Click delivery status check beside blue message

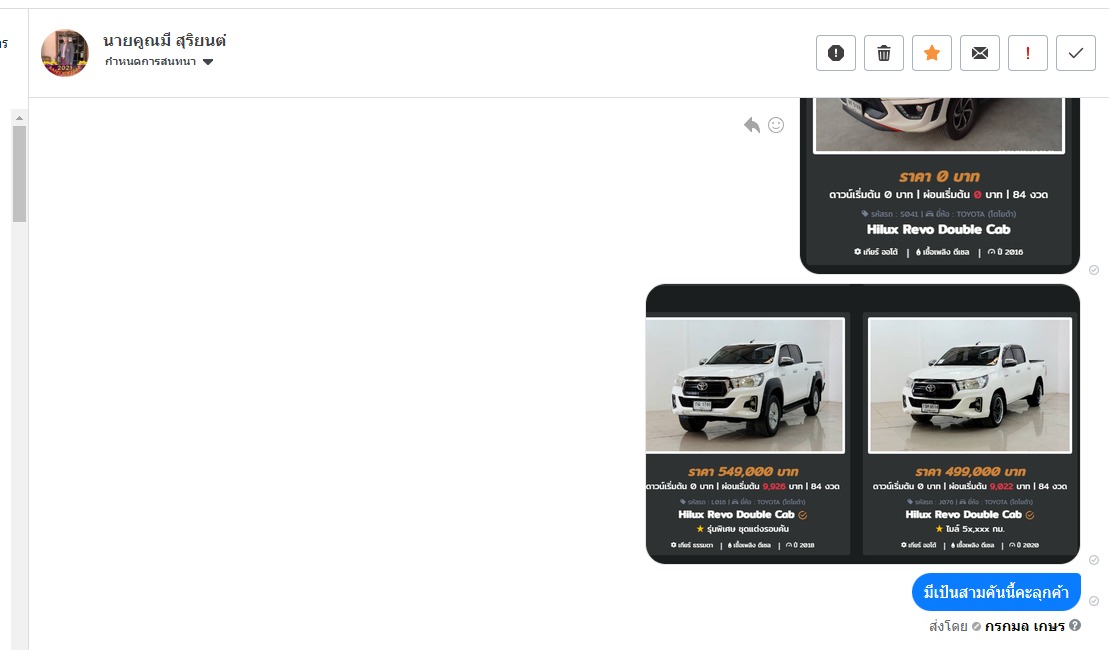tap(1093, 601)
